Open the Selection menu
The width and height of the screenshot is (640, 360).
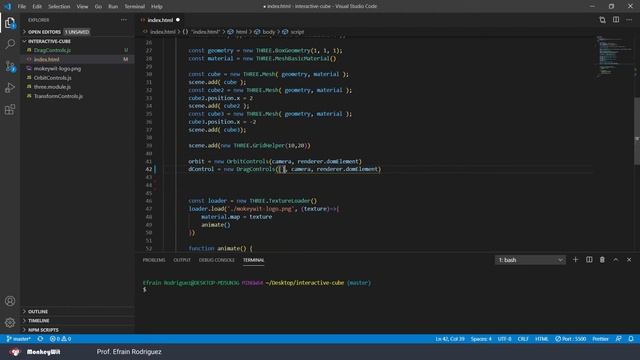tap(59, 7)
